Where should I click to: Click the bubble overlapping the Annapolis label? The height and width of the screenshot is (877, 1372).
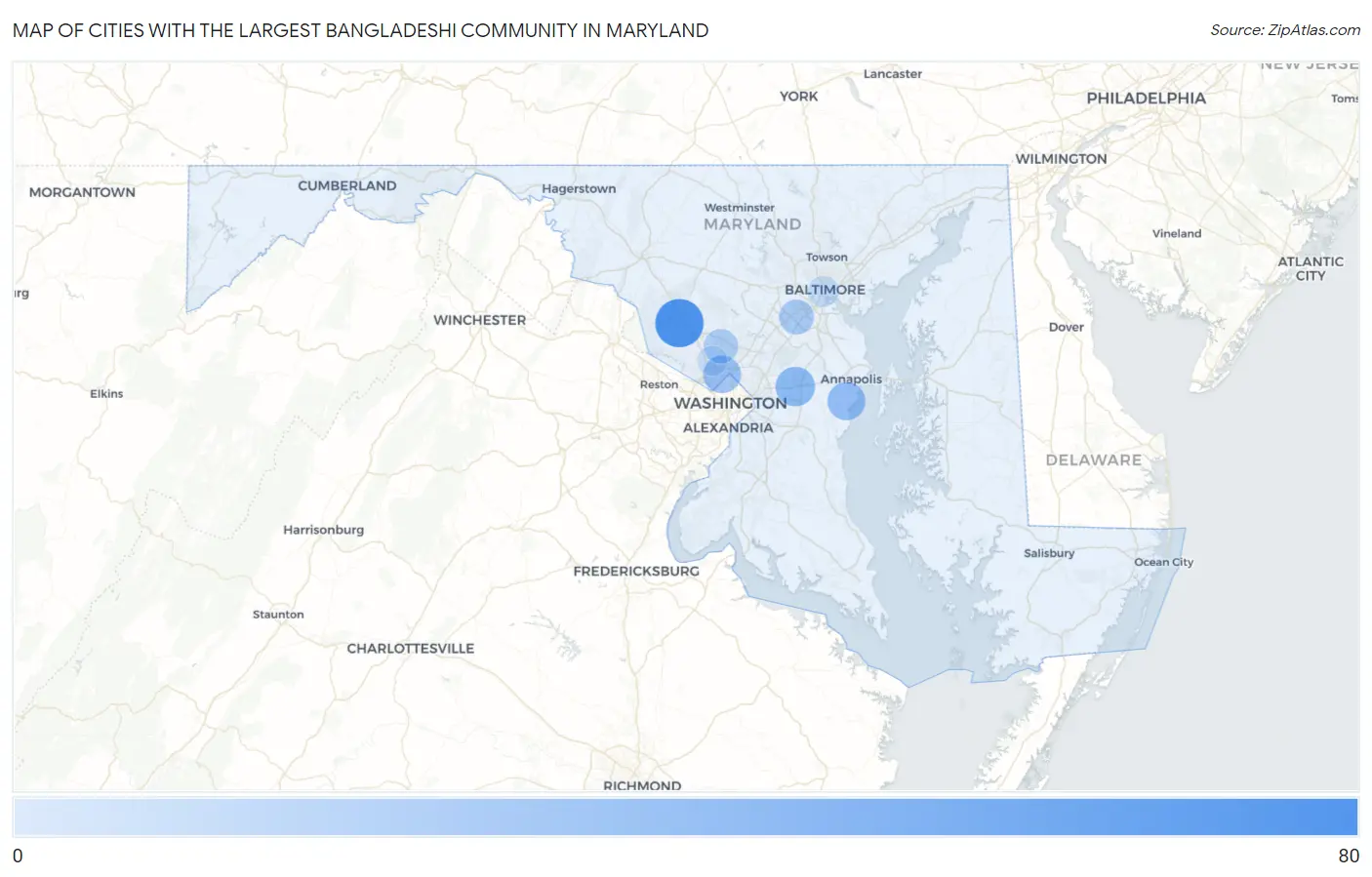(x=846, y=401)
